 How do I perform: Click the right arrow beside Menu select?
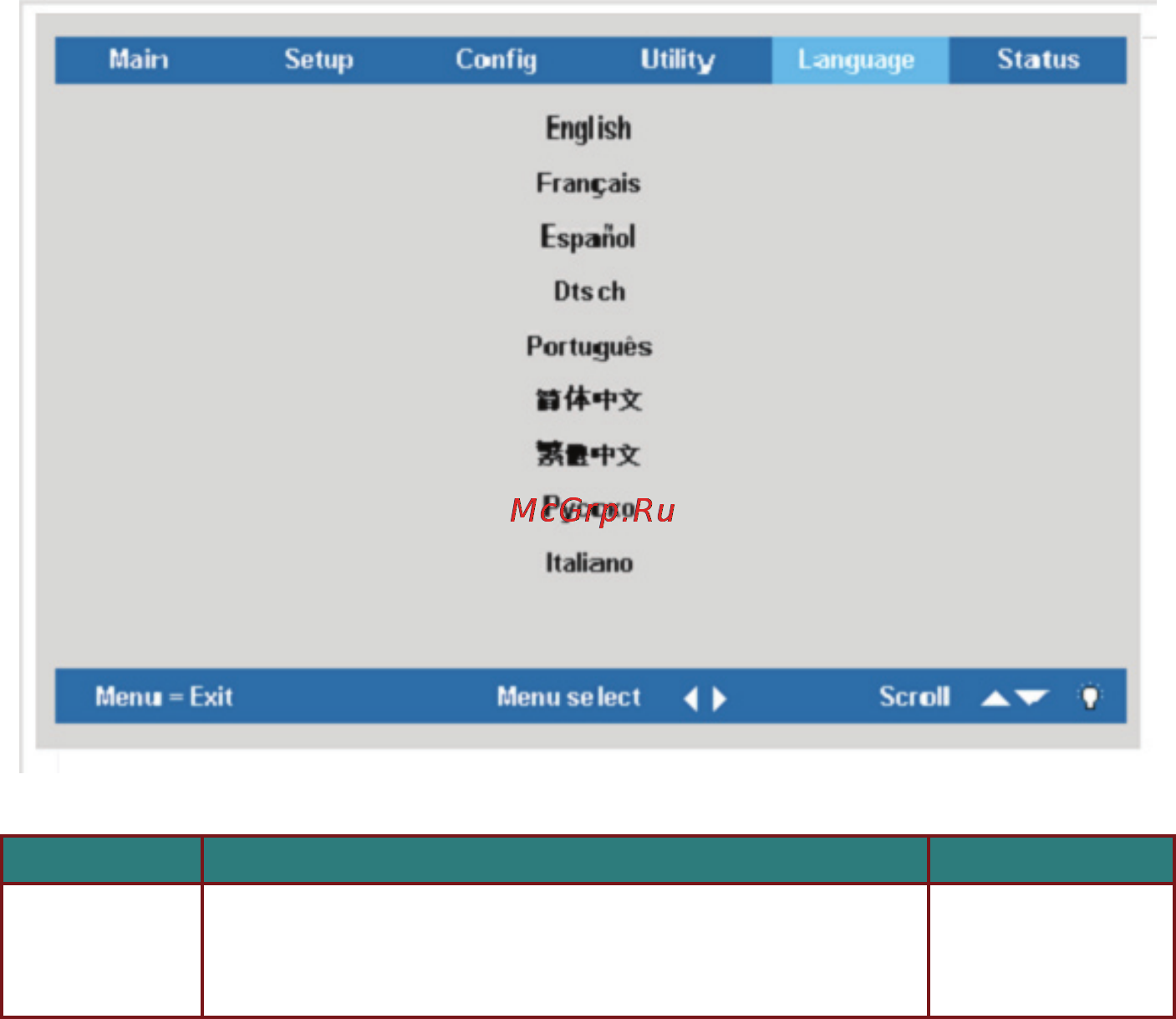coord(720,698)
